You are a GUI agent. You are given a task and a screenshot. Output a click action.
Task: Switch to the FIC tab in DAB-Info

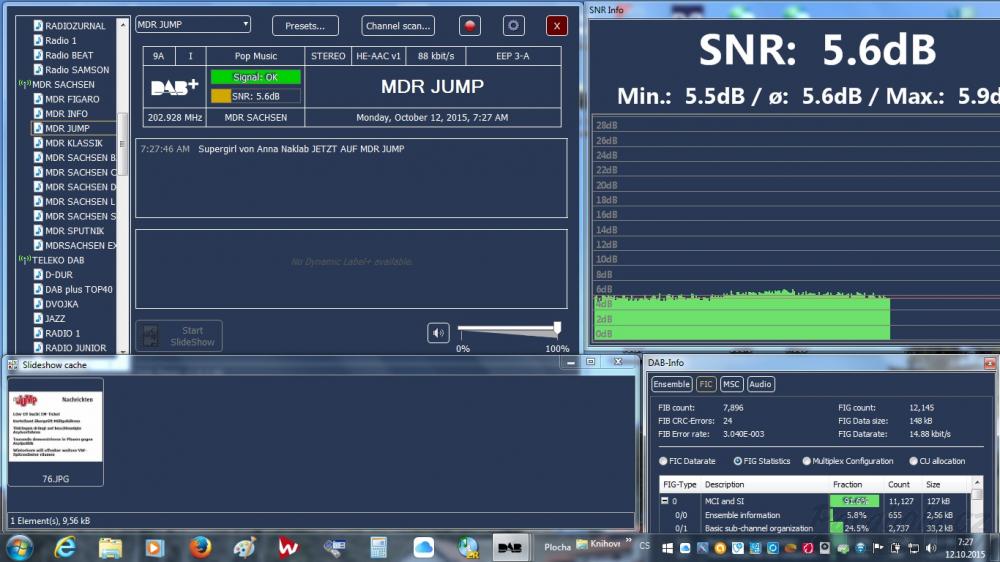tap(705, 384)
